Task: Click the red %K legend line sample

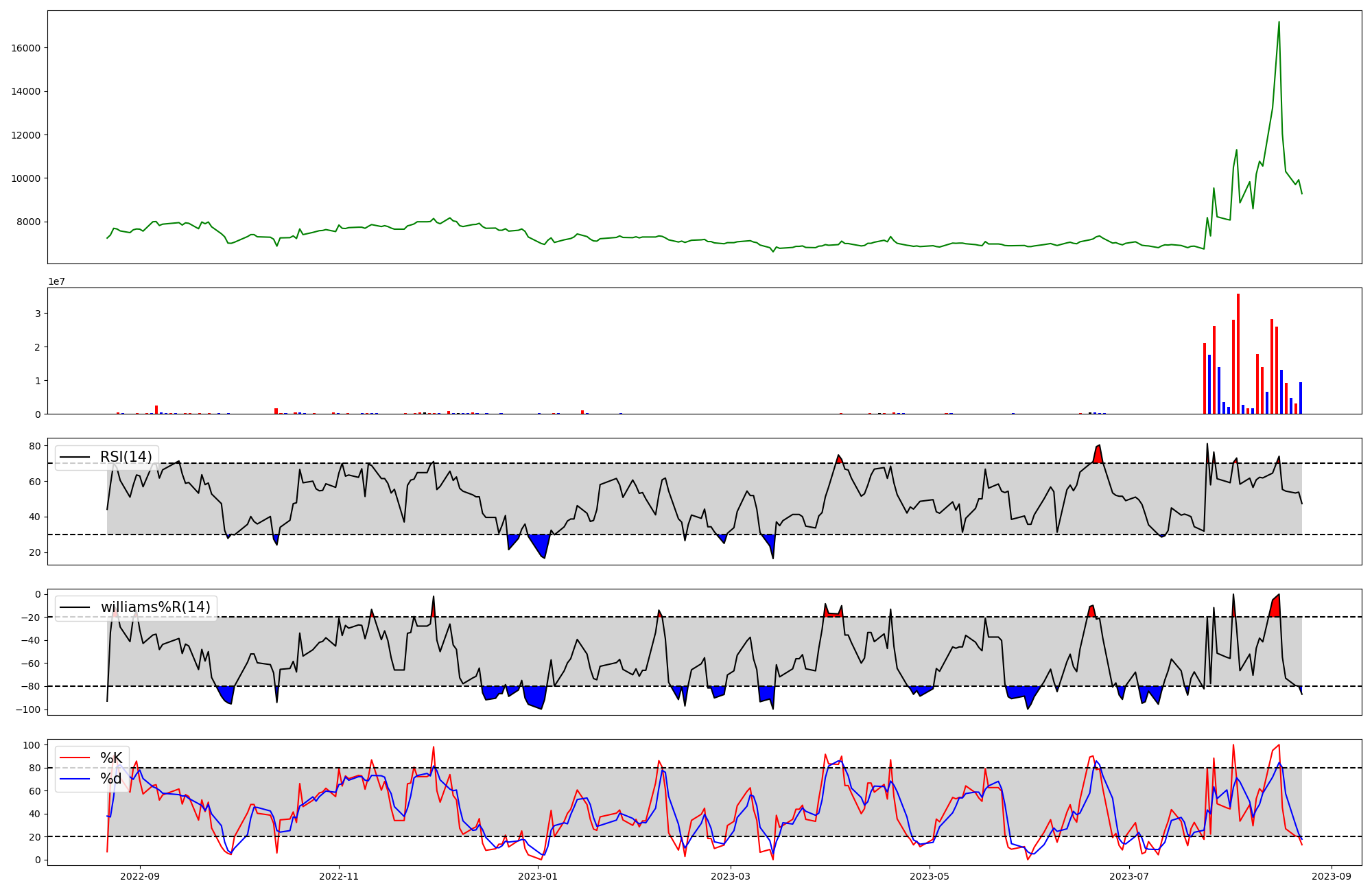Action: click(x=75, y=758)
